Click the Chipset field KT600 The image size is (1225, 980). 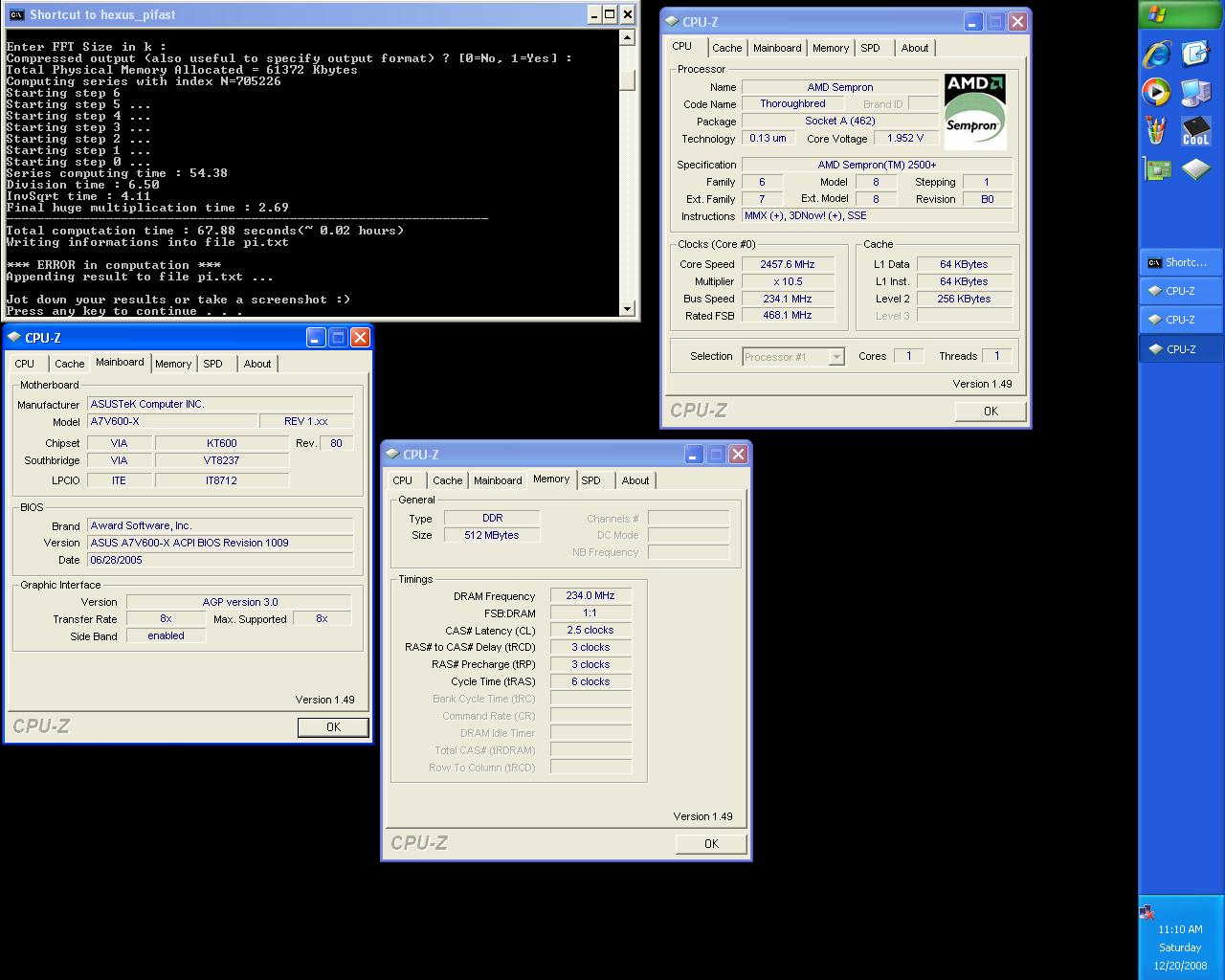click(x=222, y=443)
